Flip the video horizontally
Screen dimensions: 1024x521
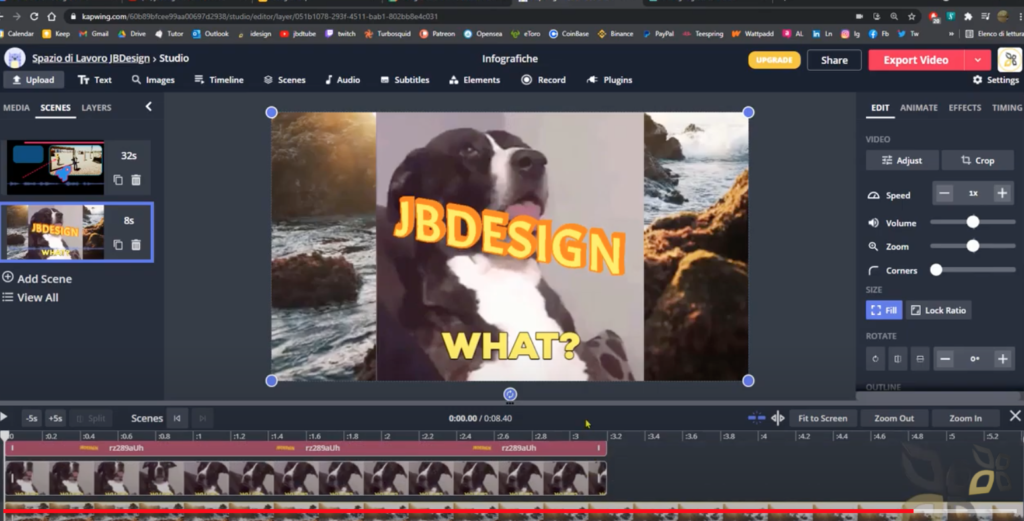897,358
